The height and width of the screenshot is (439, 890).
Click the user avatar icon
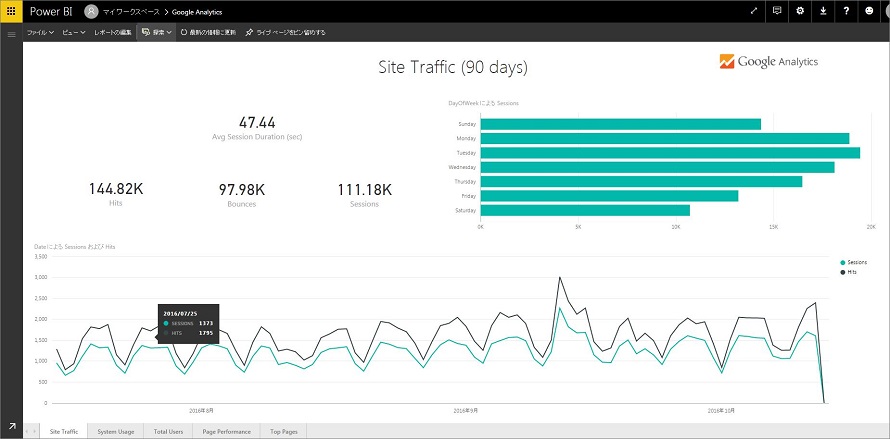coord(91,11)
